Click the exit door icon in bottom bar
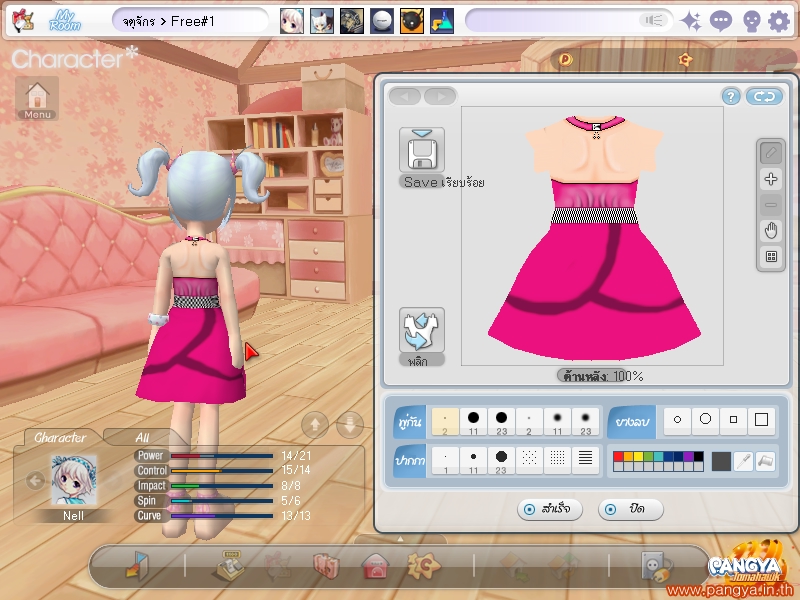Image resolution: width=800 pixels, height=600 pixels. click(x=137, y=565)
